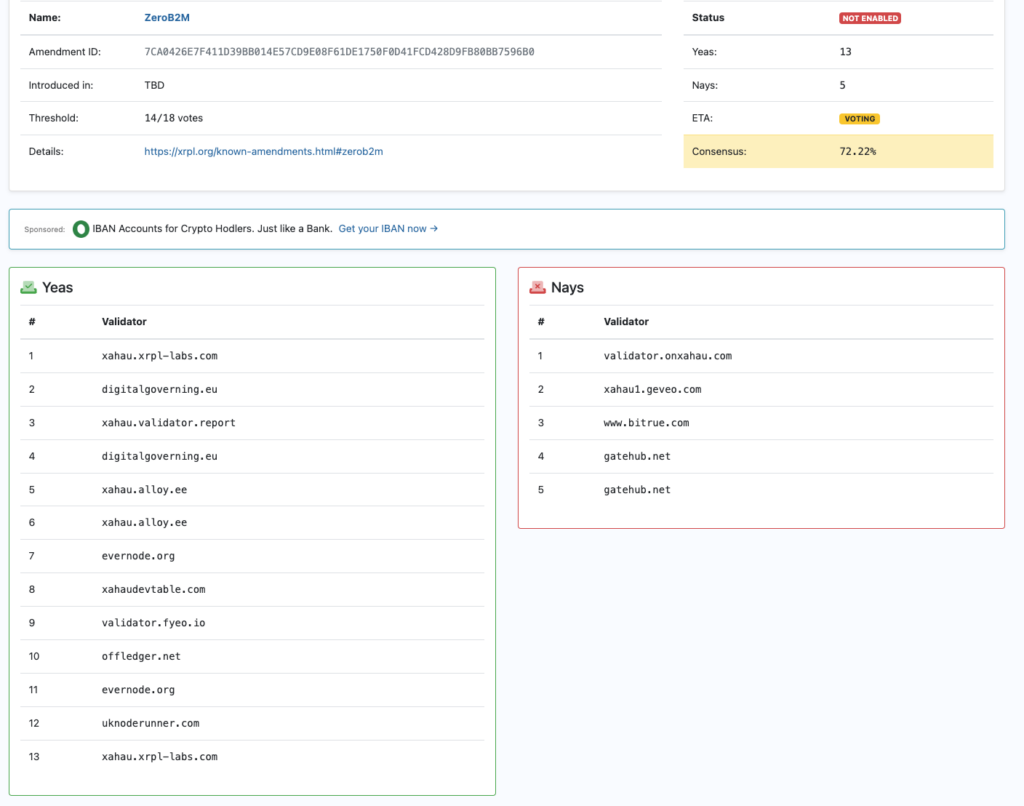The image size is (1024, 806).
Task: Click the Get your IBAN now link
Action: click(388, 229)
